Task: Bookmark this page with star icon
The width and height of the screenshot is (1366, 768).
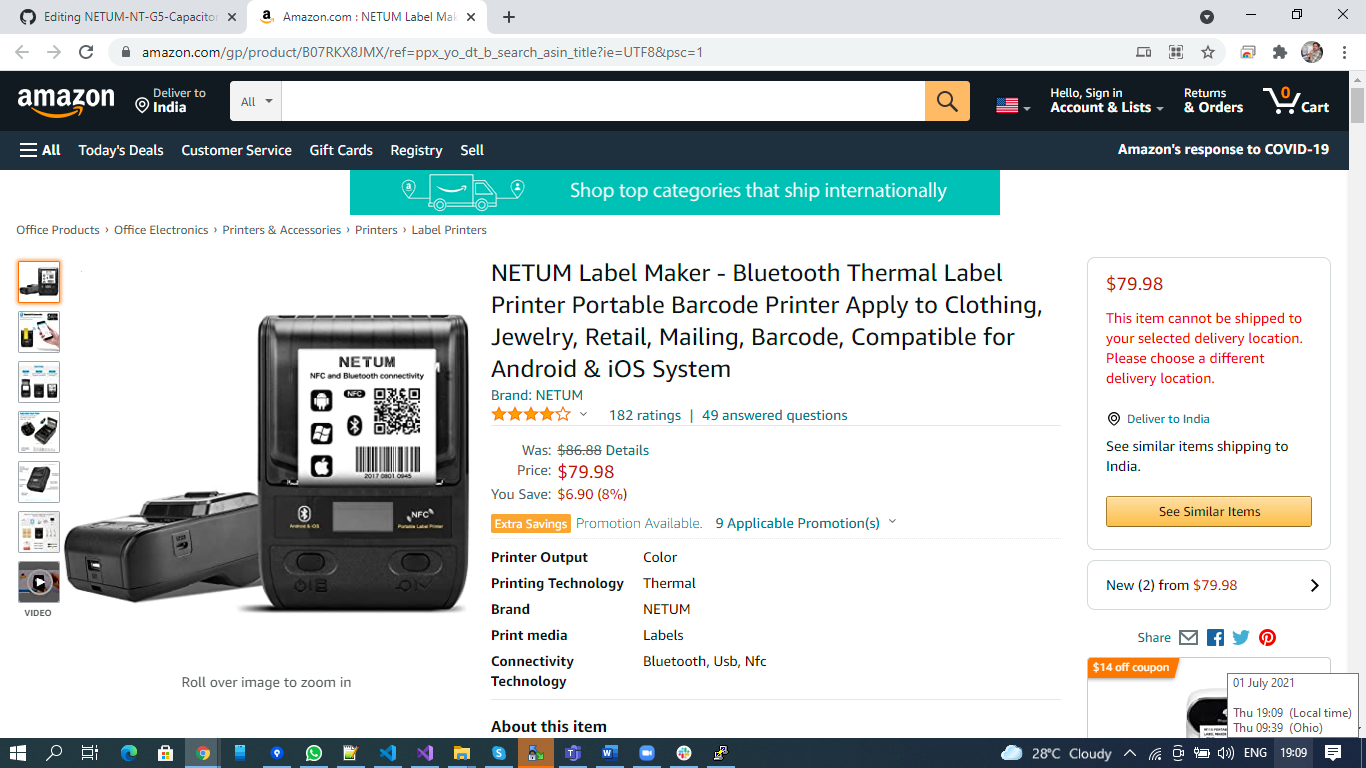Action: (x=1208, y=52)
